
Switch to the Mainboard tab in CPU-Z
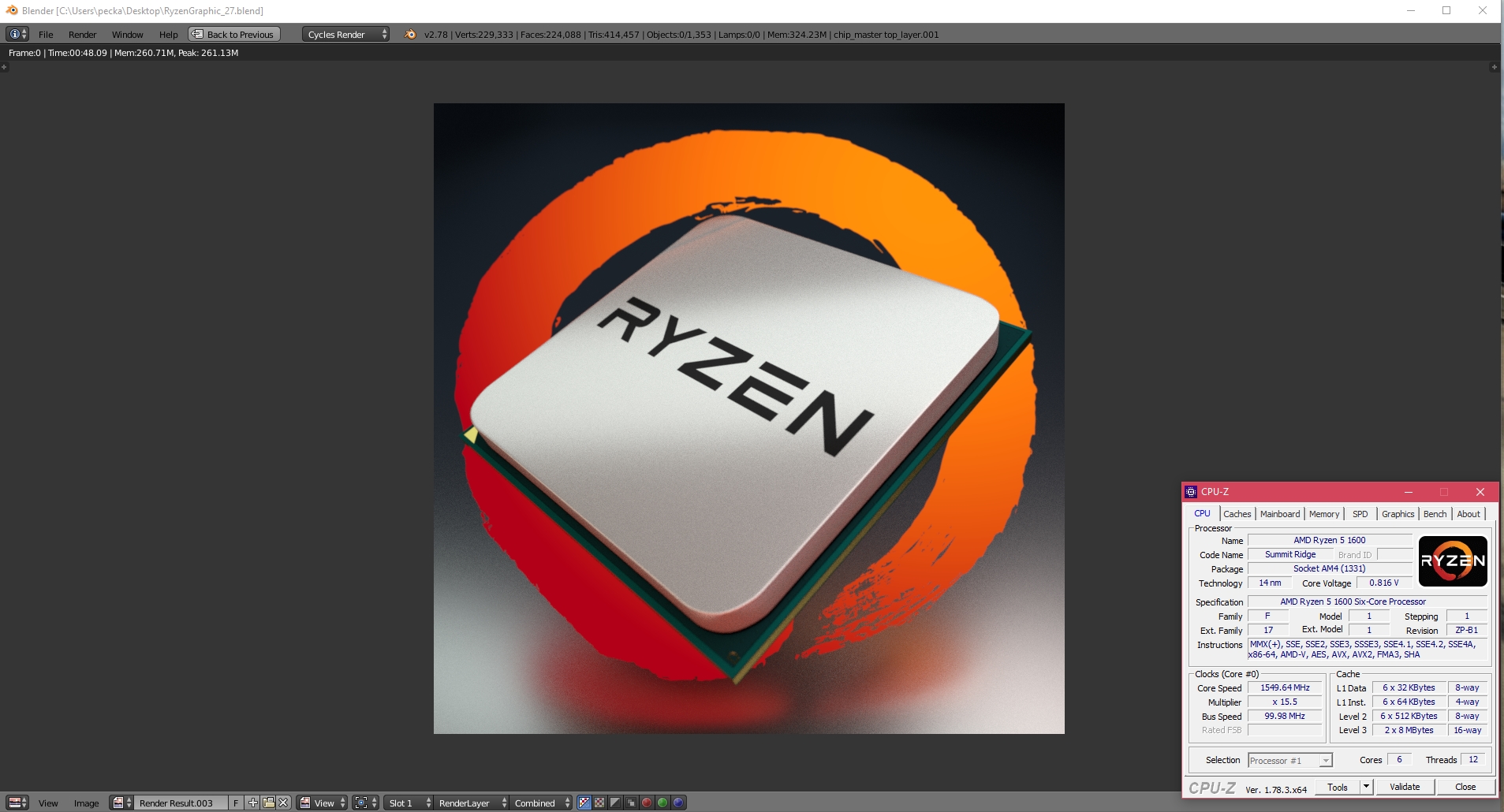tap(1279, 514)
